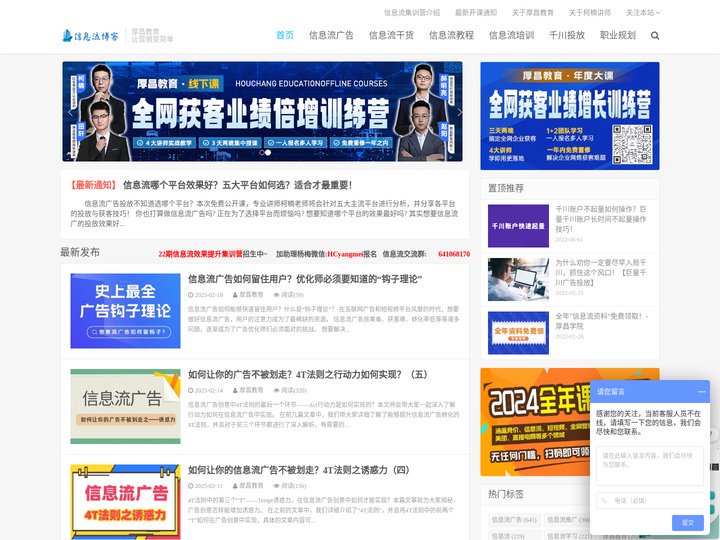
Task: Open the 22期信息流效果提升集训营 red link
Action: pyautogui.click(x=200, y=254)
